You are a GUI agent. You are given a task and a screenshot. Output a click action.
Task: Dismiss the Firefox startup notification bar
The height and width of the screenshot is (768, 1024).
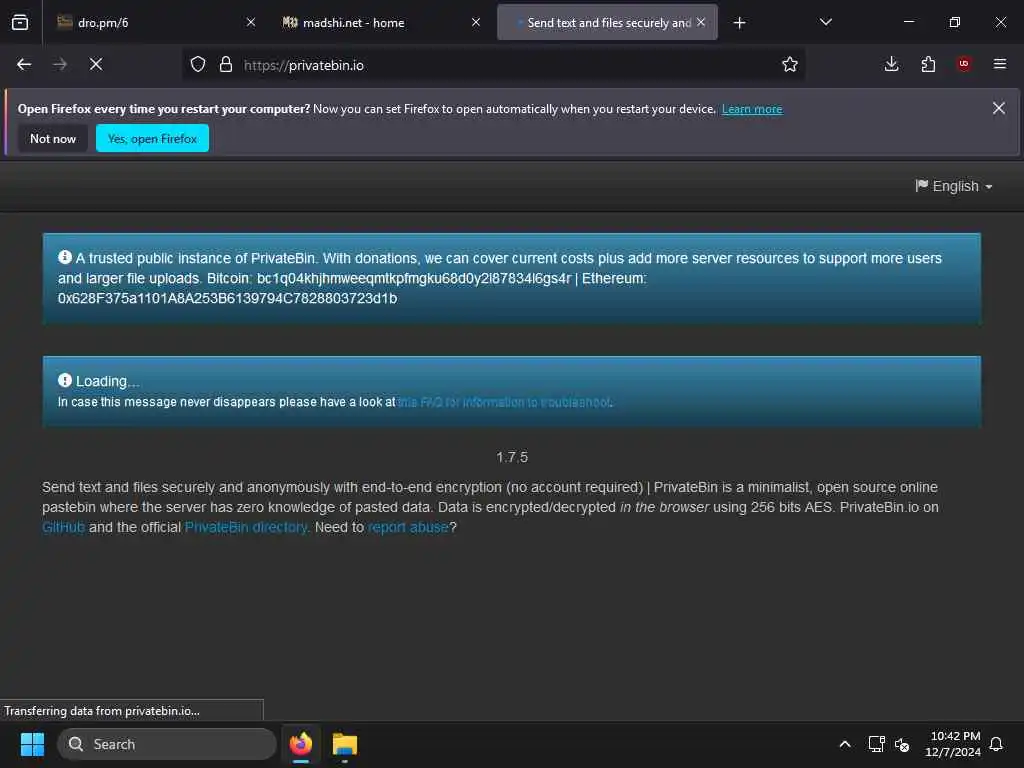pos(999,108)
